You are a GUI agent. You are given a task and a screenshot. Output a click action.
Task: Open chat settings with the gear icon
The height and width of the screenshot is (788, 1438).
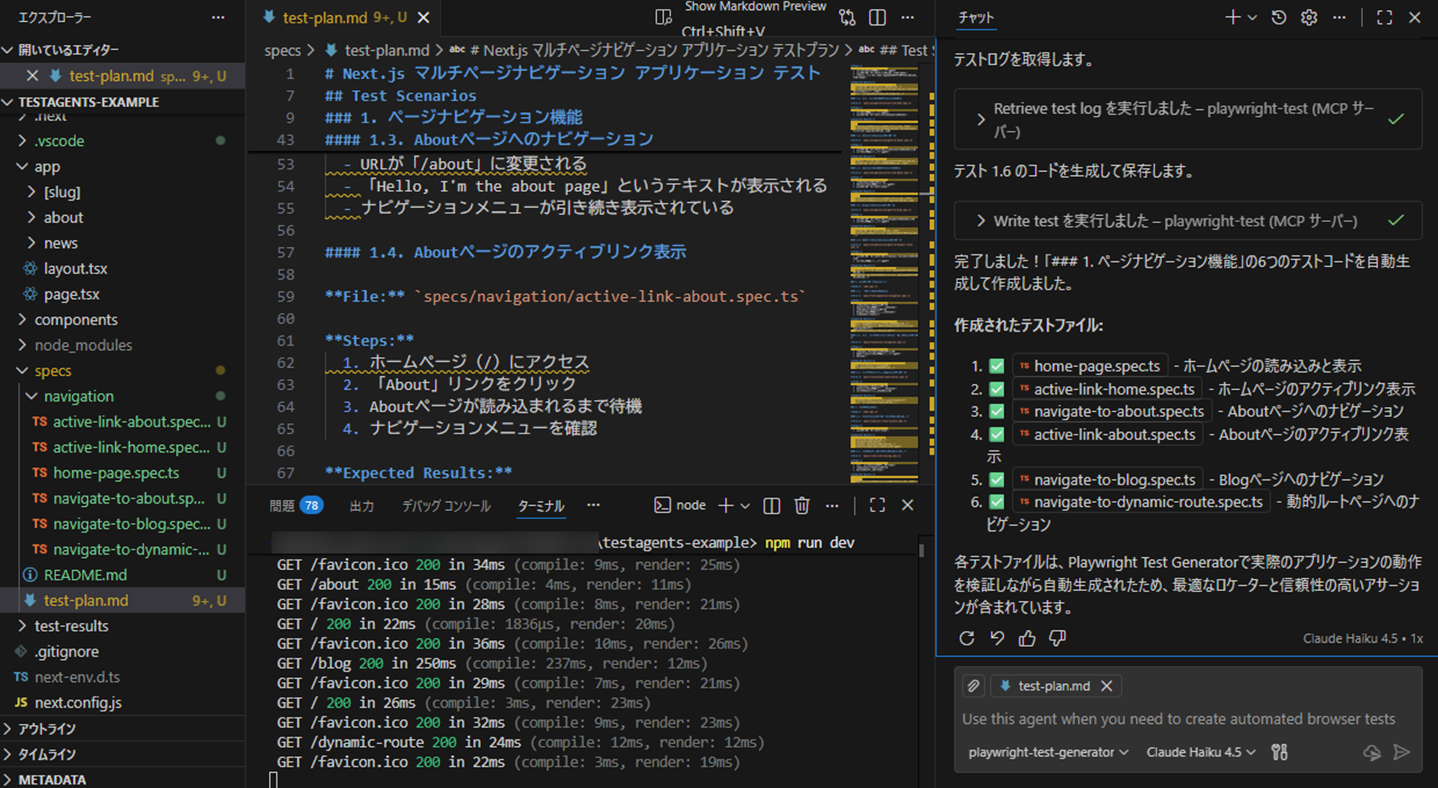pos(1307,17)
